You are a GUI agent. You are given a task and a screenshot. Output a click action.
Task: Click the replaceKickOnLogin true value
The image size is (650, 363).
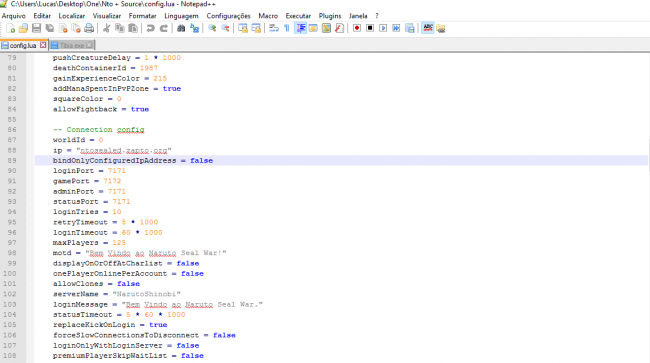click(x=158, y=325)
